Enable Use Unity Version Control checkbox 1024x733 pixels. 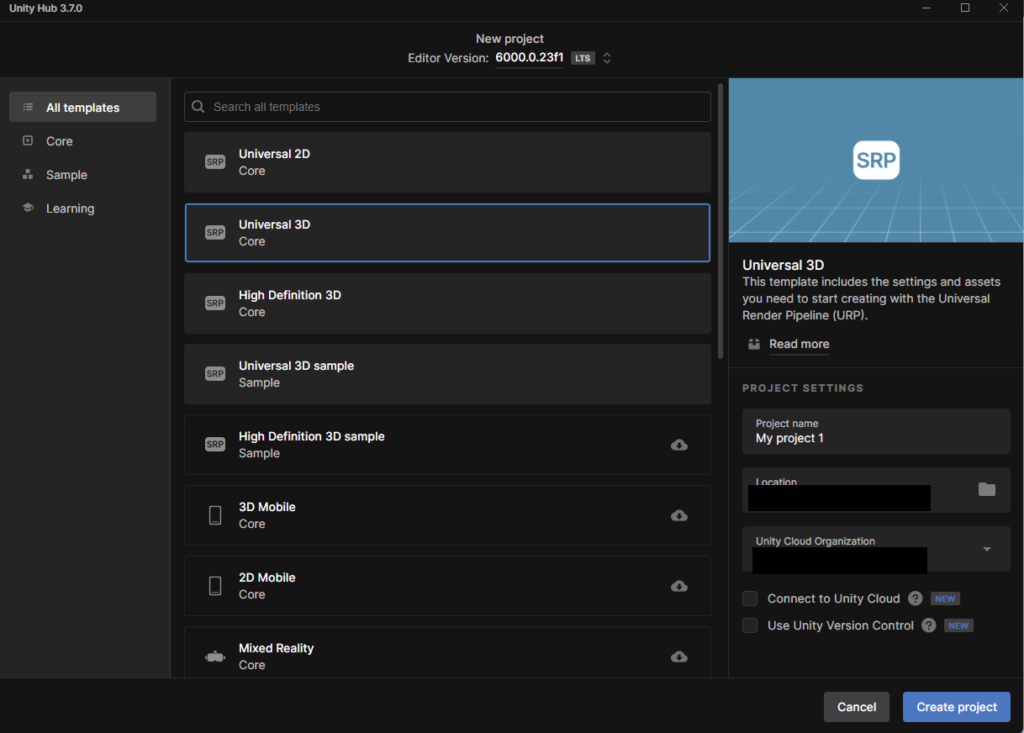750,625
